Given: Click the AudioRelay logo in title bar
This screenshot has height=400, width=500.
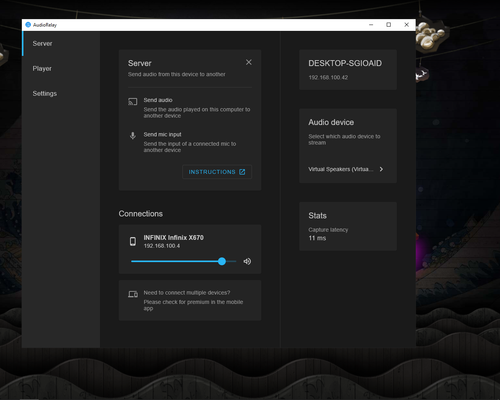Looking at the screenshot, I should point(28,25).
